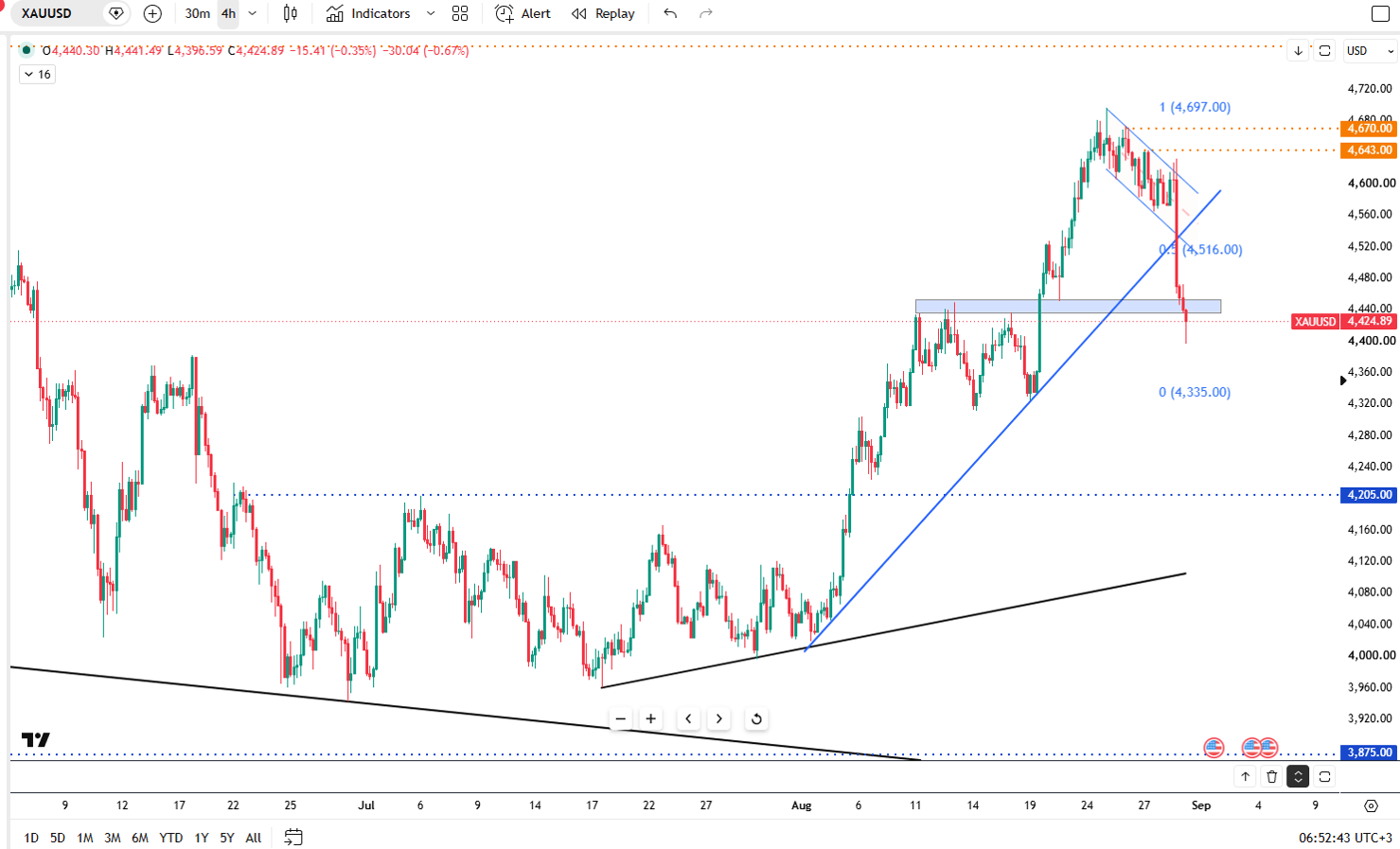Click the blue shaded rectangle zone on chart

coord(1068,307)
